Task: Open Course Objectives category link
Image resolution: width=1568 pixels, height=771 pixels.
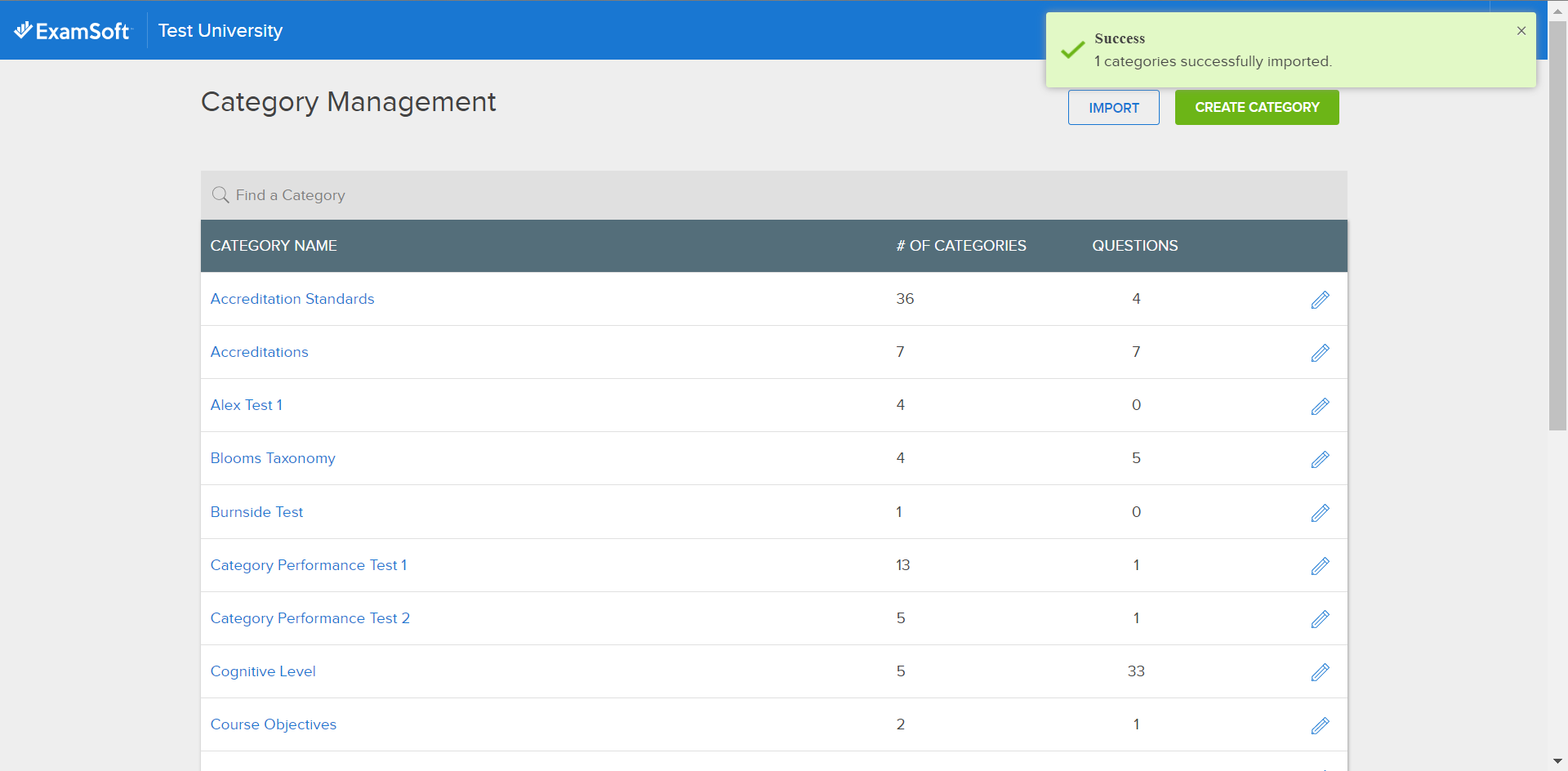Action: point(274,724)
